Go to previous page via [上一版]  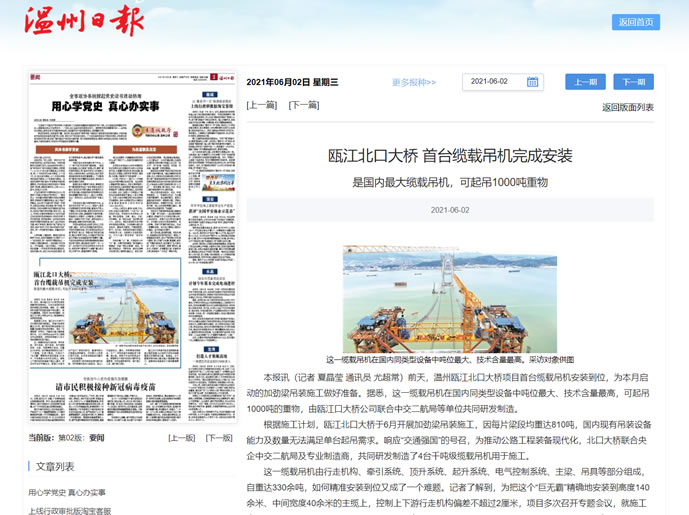coord(181,438)
